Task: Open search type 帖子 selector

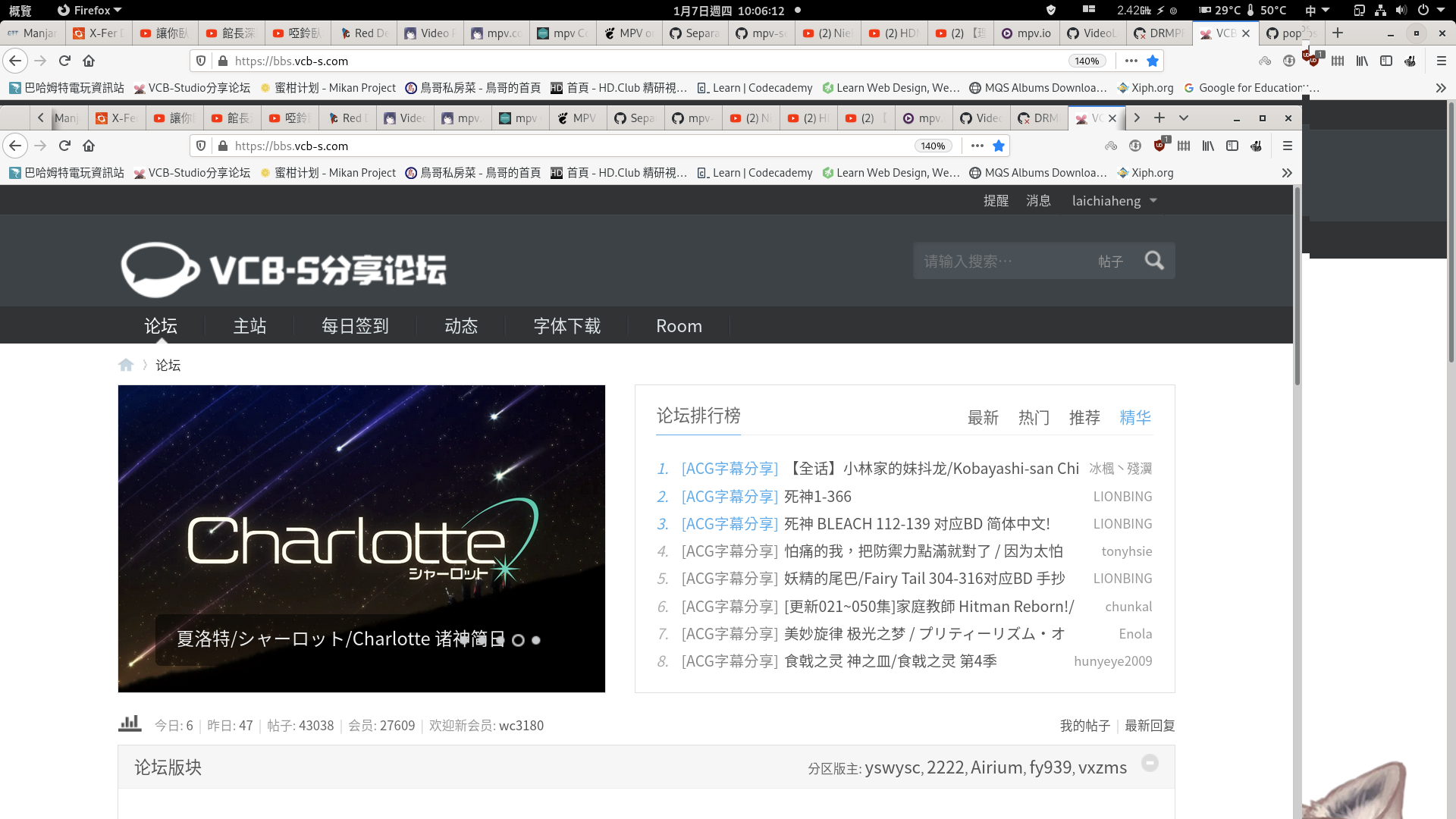Action: tap(1110, 261)
